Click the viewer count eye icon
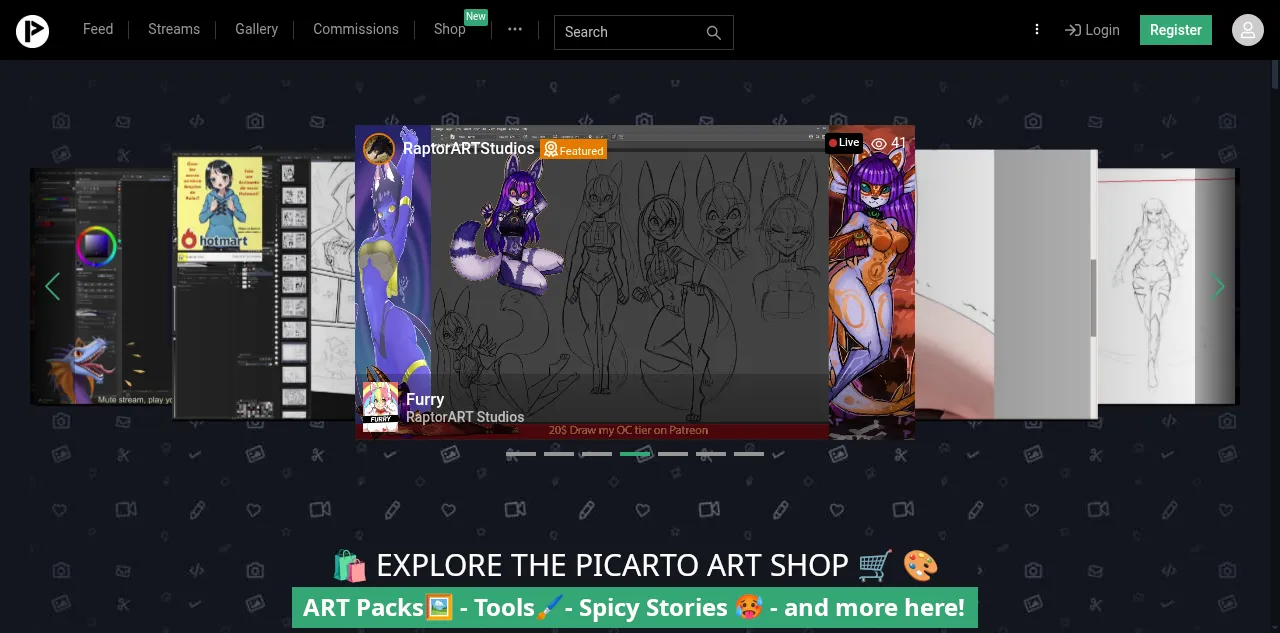This screenshot has width=1280, height=633. 879,143
